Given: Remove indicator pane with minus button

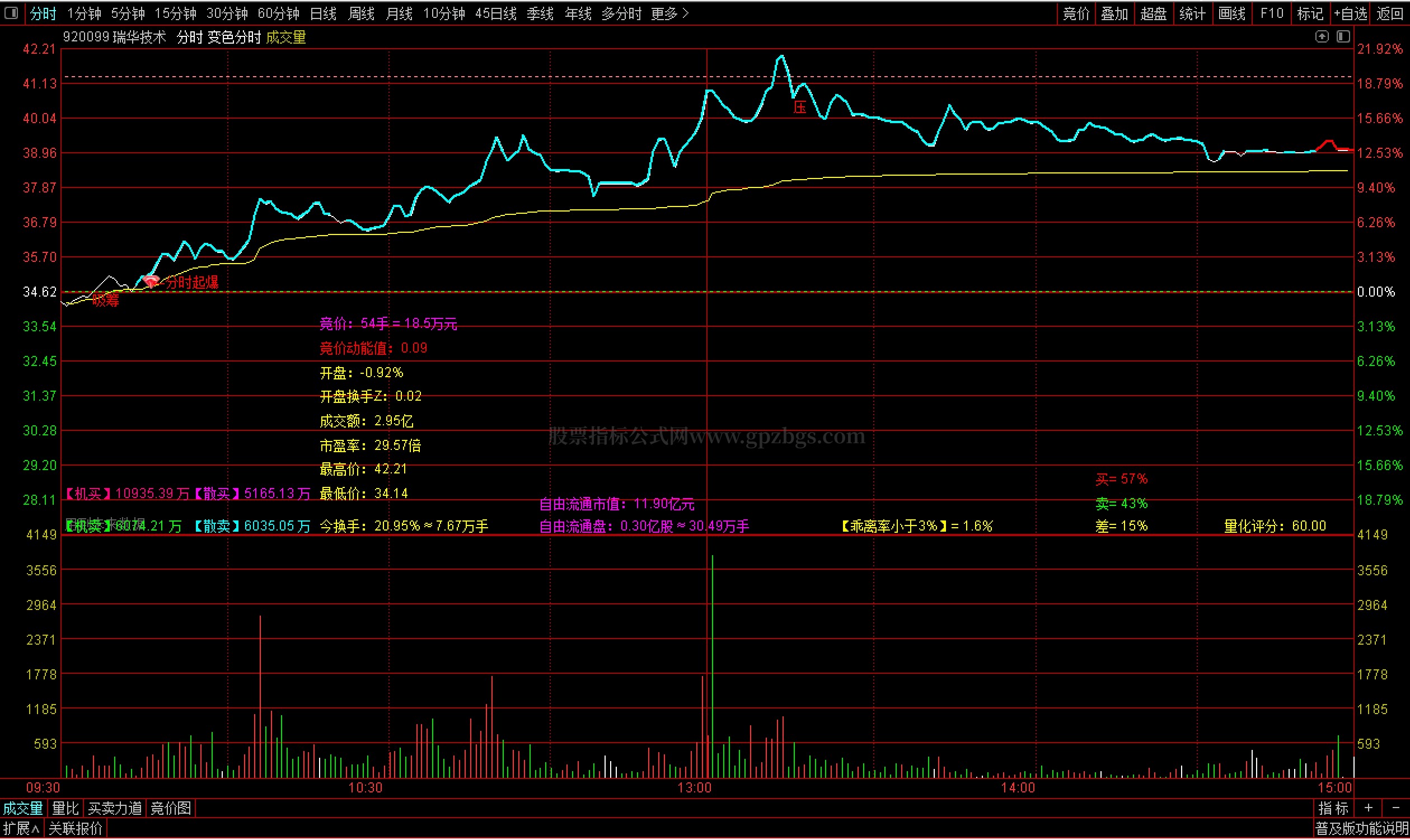Looking at the screenshot, I should (1396, 808).
